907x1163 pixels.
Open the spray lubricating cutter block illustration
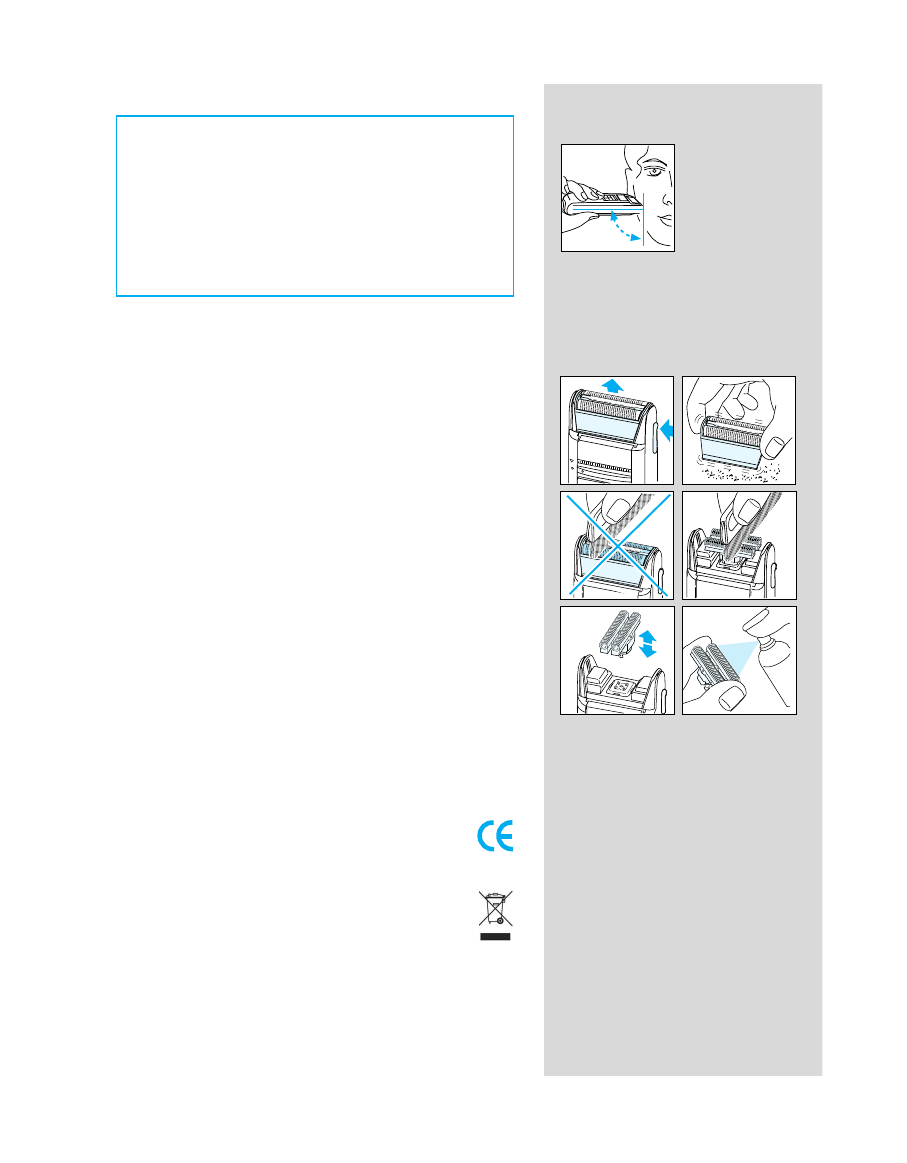(x=739, y=660)
